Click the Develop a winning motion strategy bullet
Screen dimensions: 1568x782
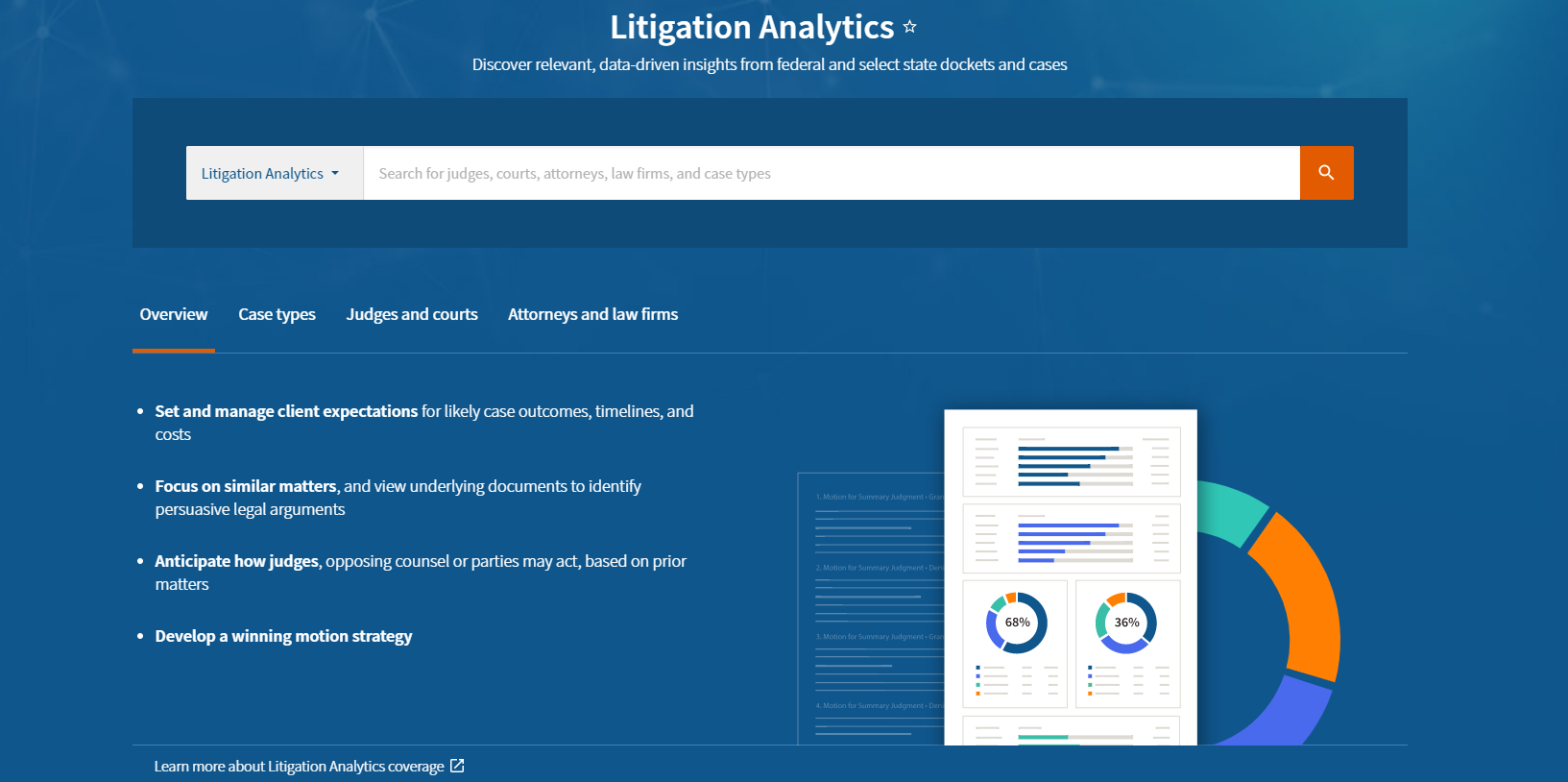pyautogui.click(x=283, y=636)
